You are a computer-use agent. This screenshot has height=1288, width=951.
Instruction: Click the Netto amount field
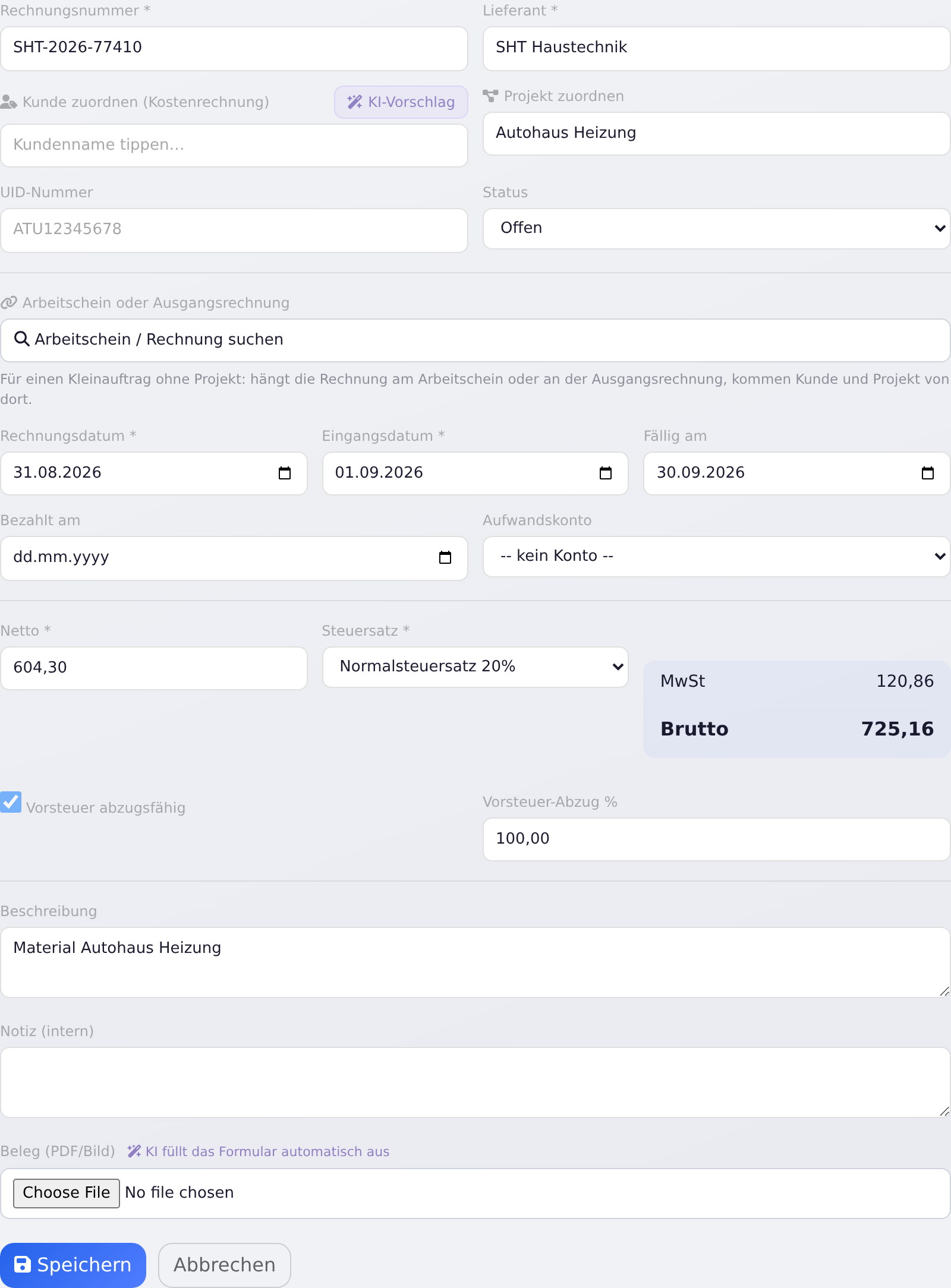[x=154, y=668]
